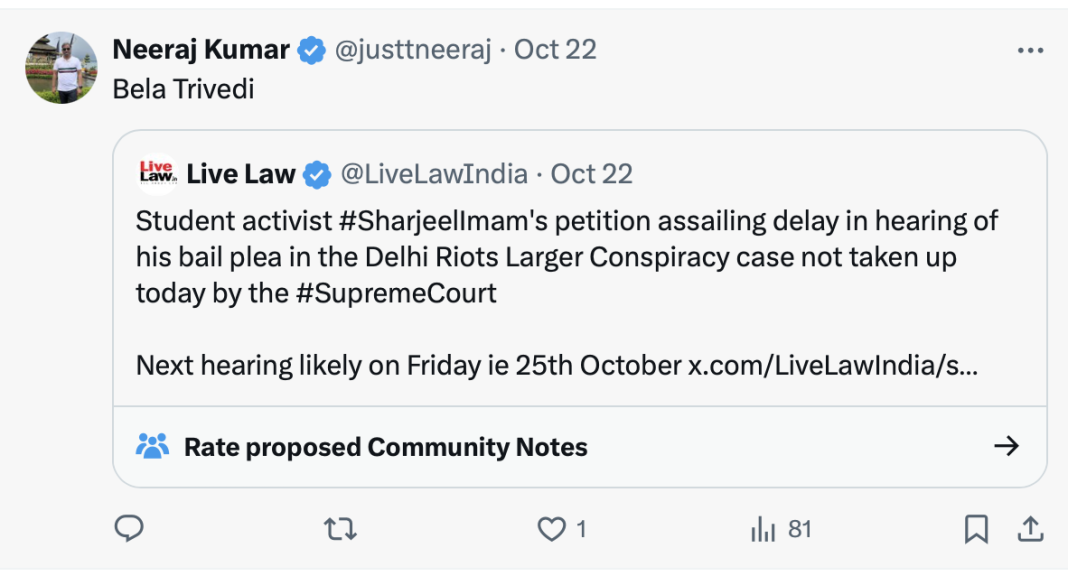The height and width of the screenshot is (576, 1068).
Task: Share the post using the upload arrow icon
Action: click(x=1031, y=529)
